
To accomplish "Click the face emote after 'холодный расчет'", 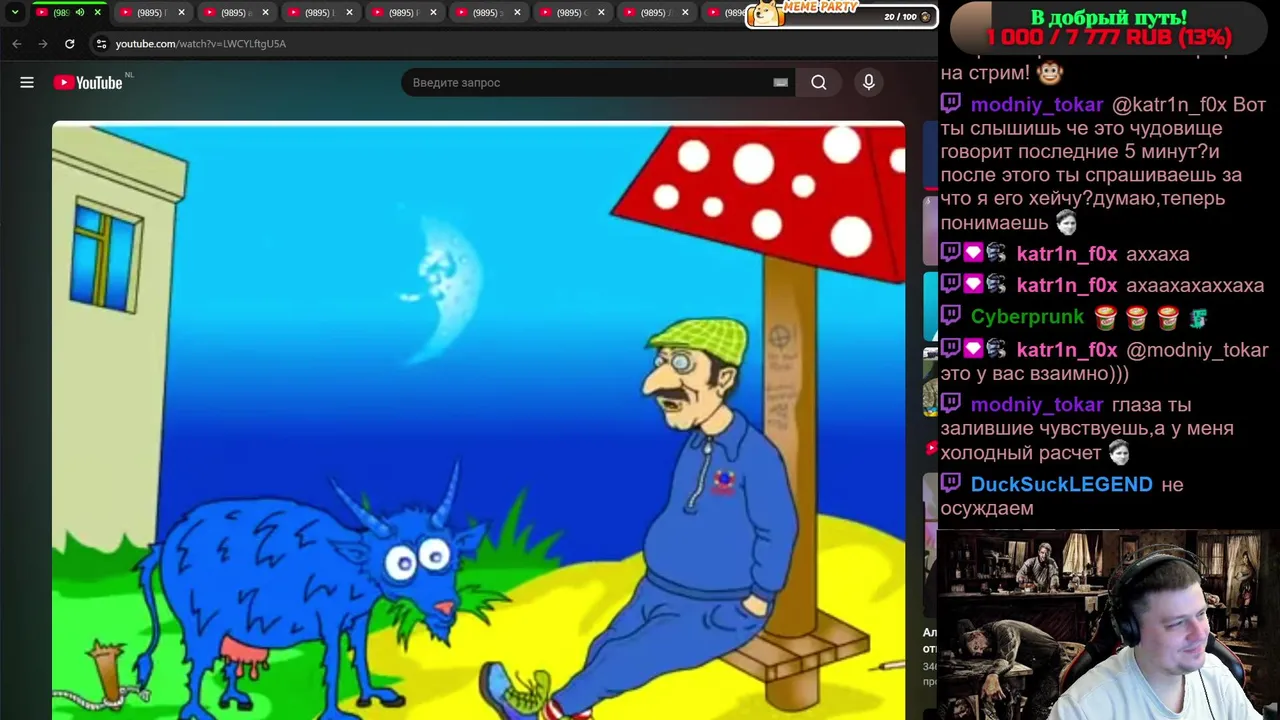I will [1119, 453].
